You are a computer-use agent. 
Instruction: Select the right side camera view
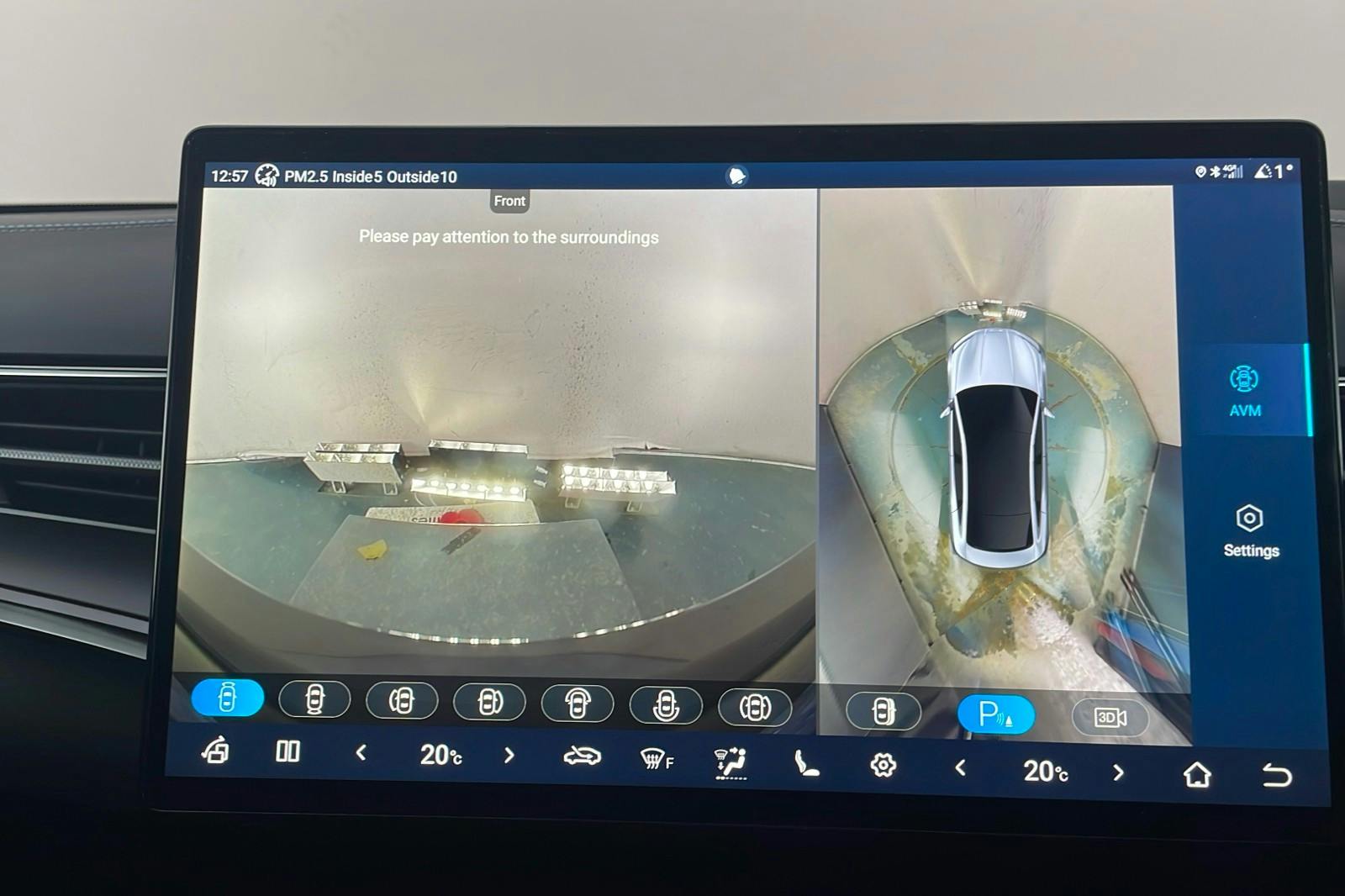point(489,702)
